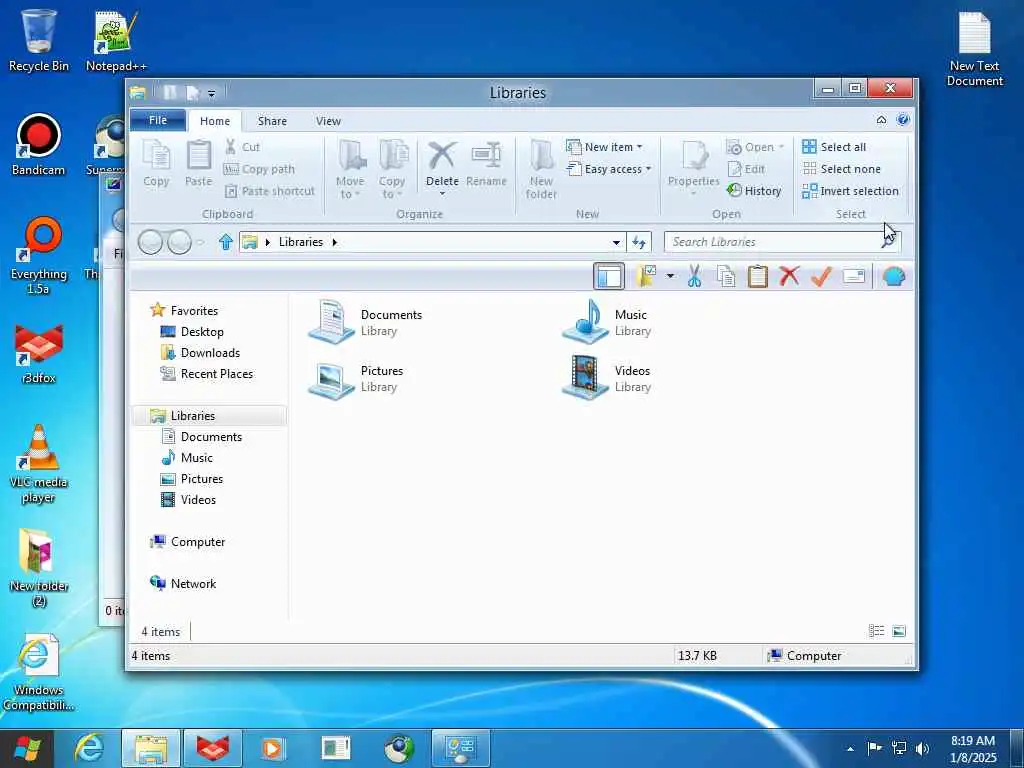Click the clipboard Paste icon in lower toolbar
1024x768 pixels.
point(757,276)
